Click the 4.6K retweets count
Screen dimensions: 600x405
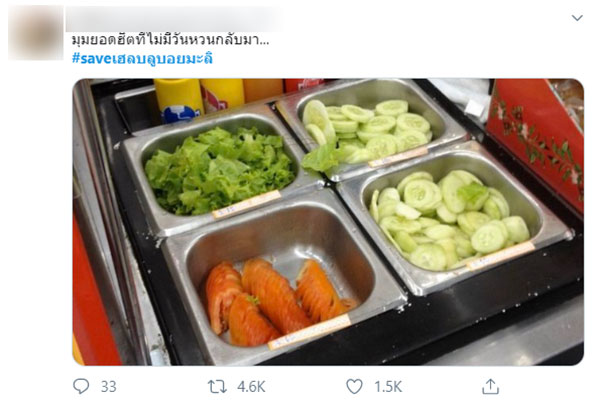(x=251, y=387)
